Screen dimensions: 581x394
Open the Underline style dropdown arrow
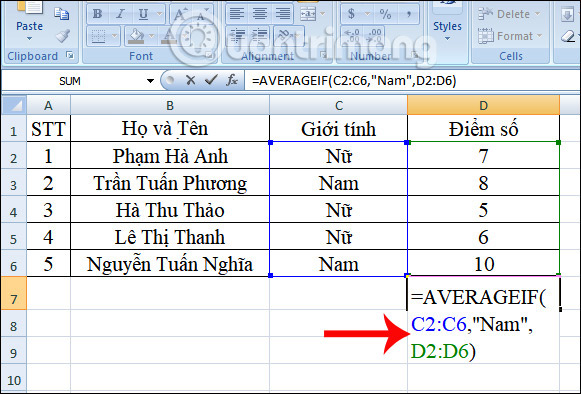tap(160, 14)
